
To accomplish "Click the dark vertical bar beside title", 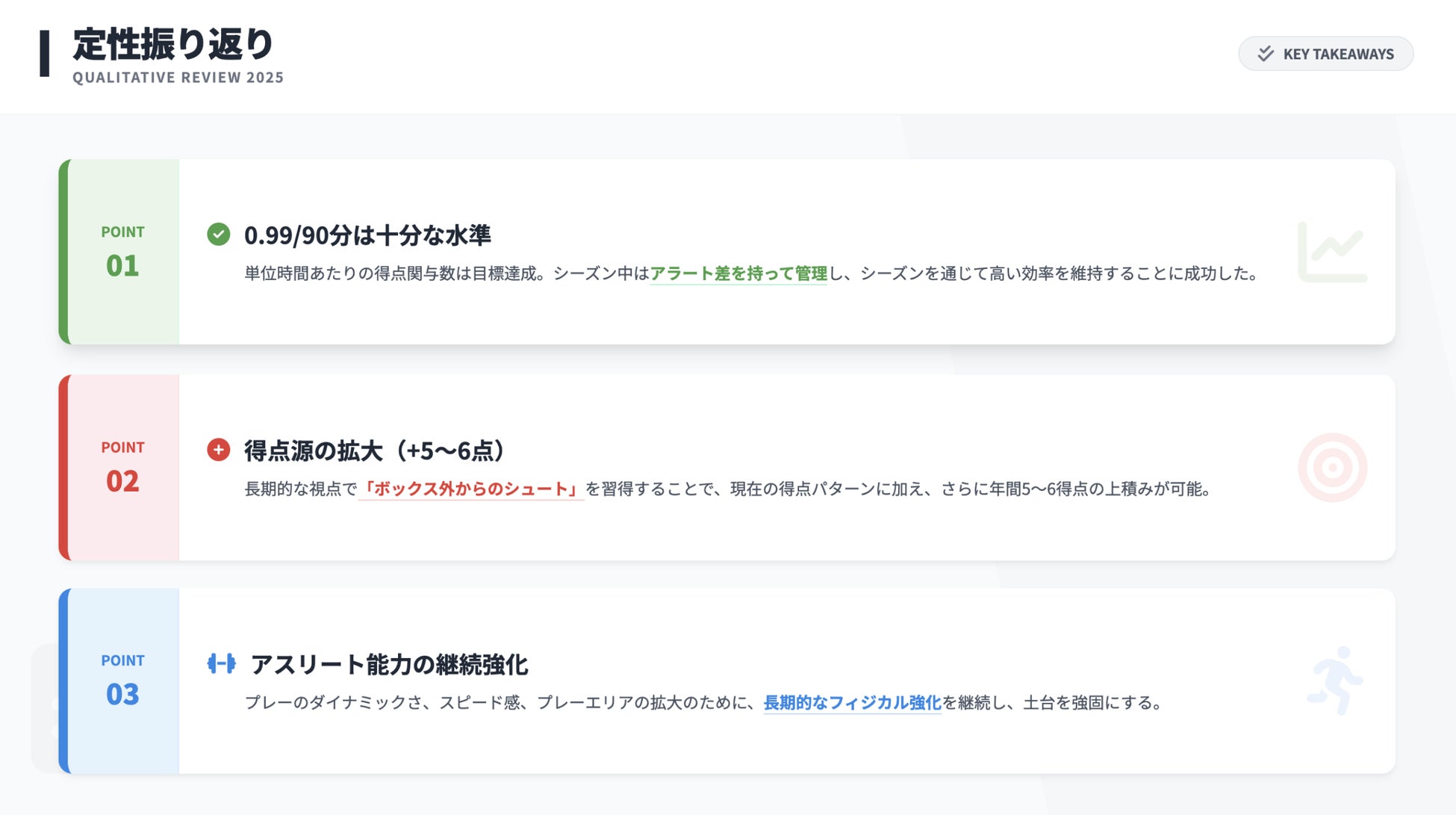I will 45,54.
